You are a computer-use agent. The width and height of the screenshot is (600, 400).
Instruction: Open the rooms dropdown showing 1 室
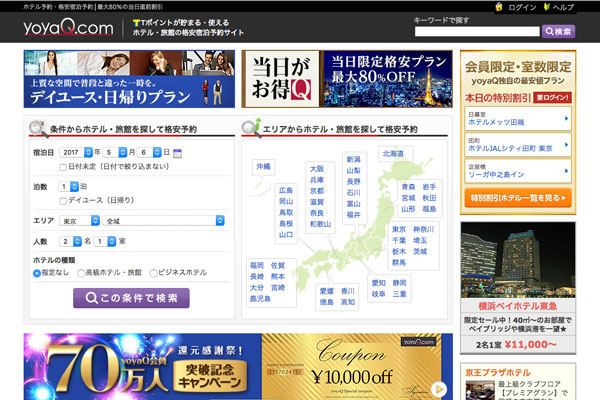[105, 241]
